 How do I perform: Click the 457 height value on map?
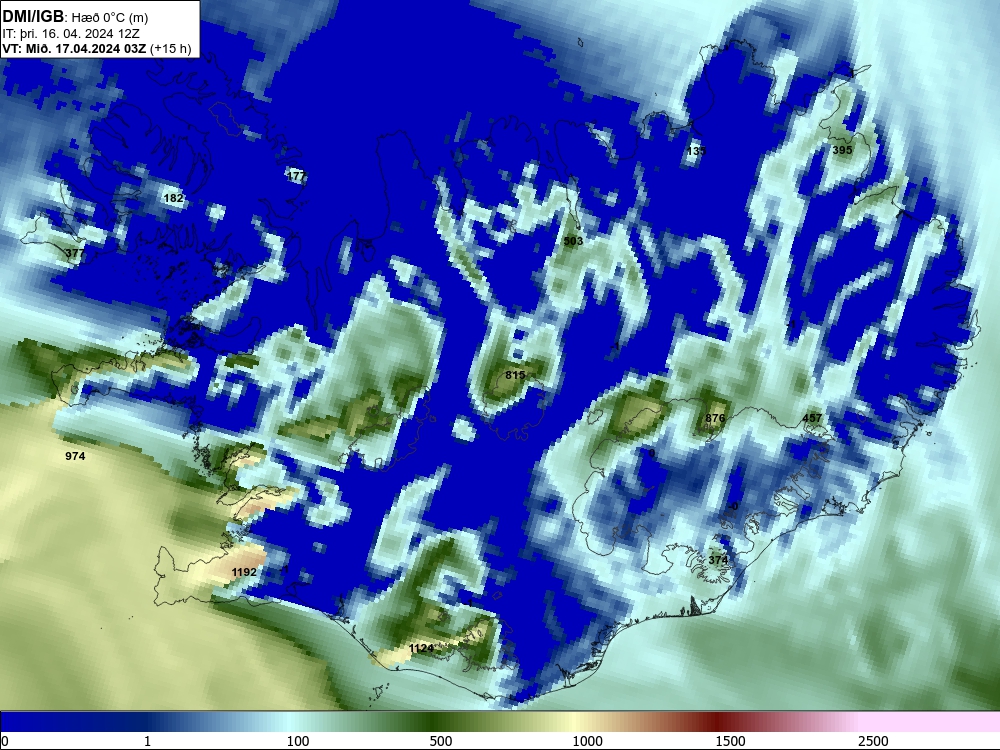812,418
